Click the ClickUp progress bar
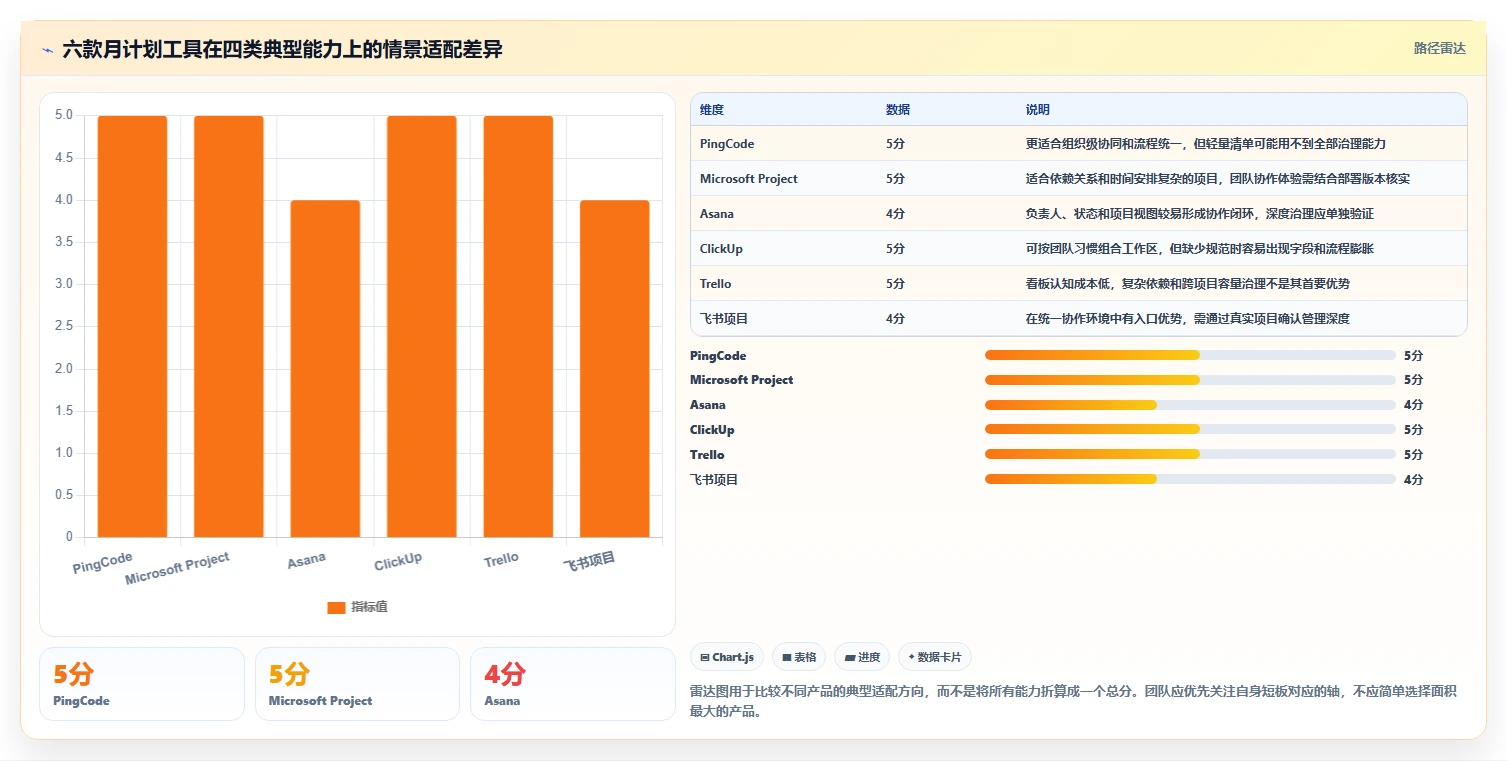Image resolution: width=1507 pixels, height=761 pixels. pyautogui.click(x=1190, y=430)
